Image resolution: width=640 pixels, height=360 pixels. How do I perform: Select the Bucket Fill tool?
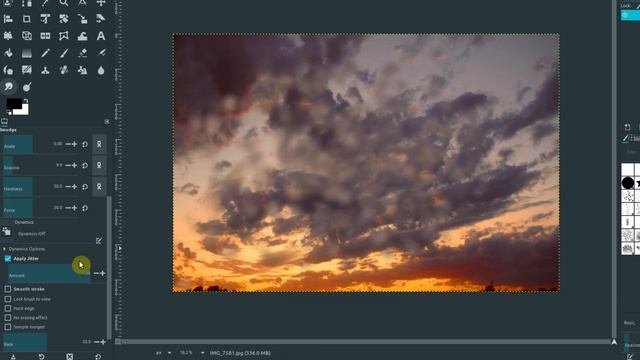click(x=8, y=53)
